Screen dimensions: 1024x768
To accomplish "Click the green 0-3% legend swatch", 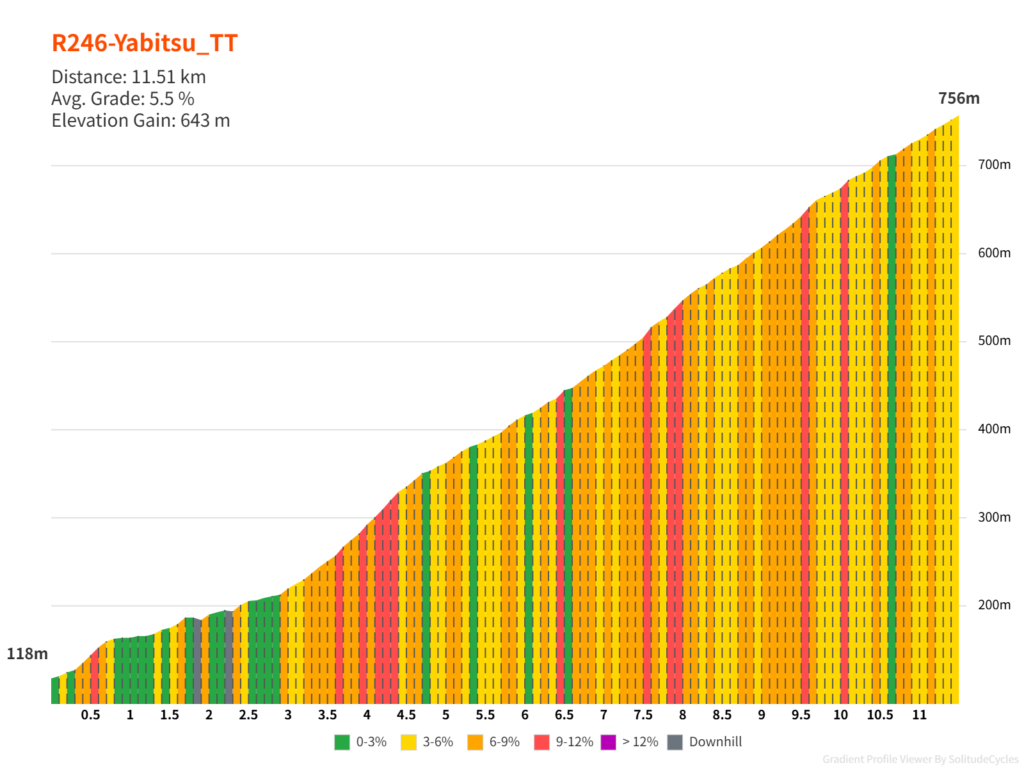I will pos(342,742).
